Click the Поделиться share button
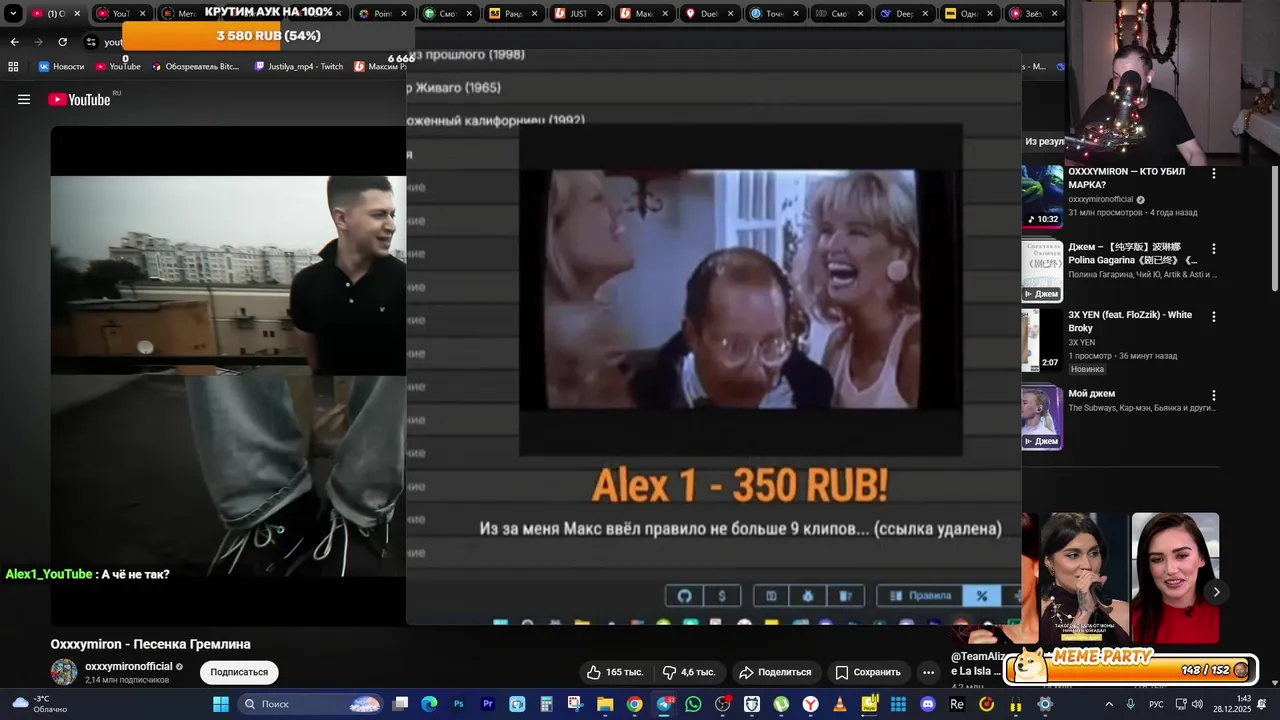The height and width of the screenshot is (720, 1280). 775,672
